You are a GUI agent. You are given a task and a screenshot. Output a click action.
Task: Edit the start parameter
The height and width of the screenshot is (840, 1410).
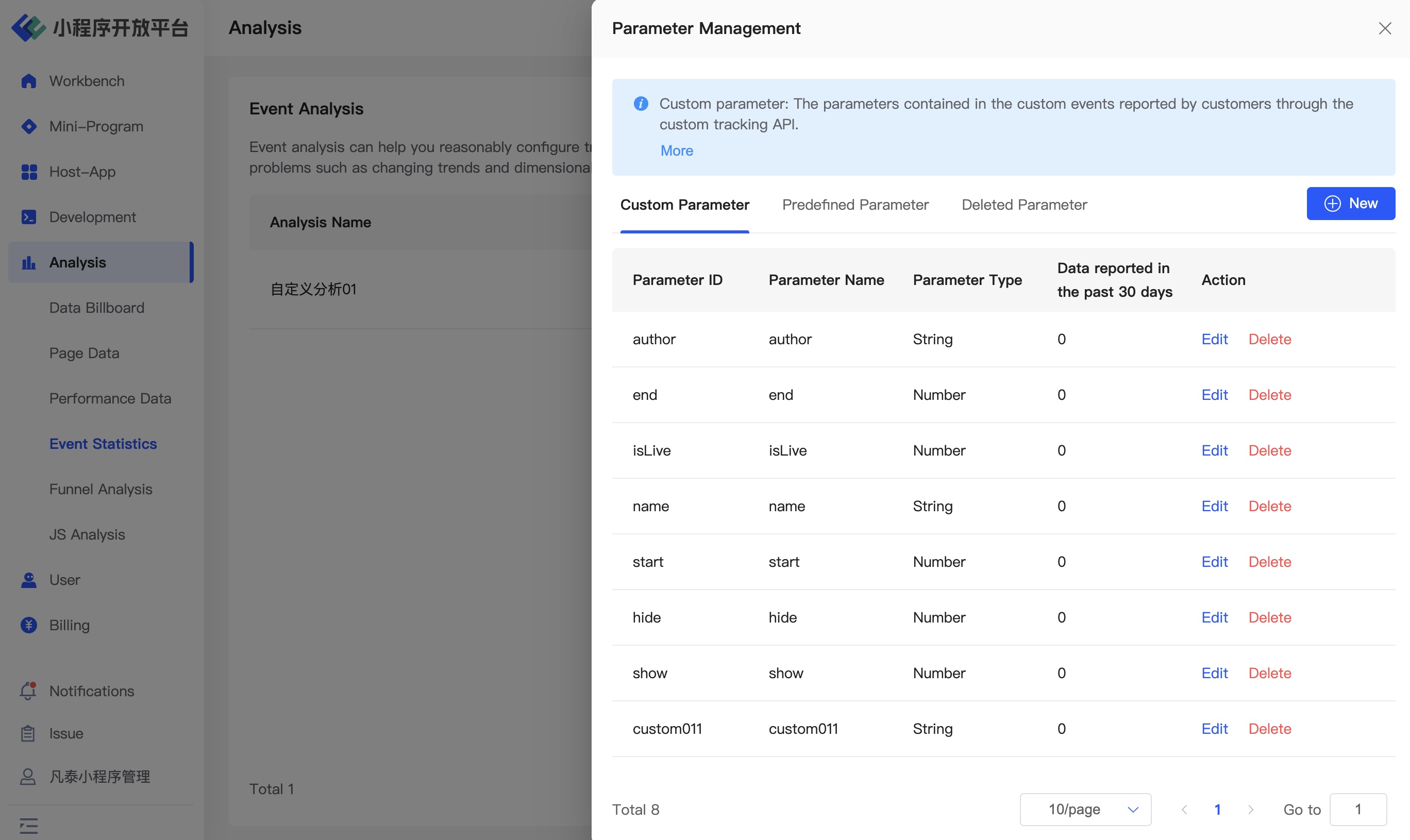[1214, 562]
